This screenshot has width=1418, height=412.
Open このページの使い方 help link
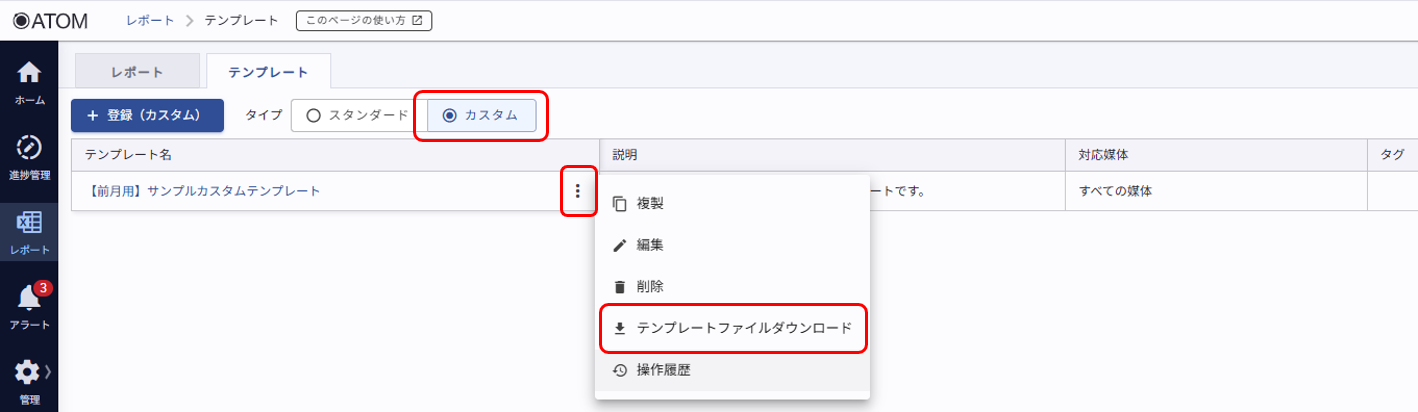(364, 20)
